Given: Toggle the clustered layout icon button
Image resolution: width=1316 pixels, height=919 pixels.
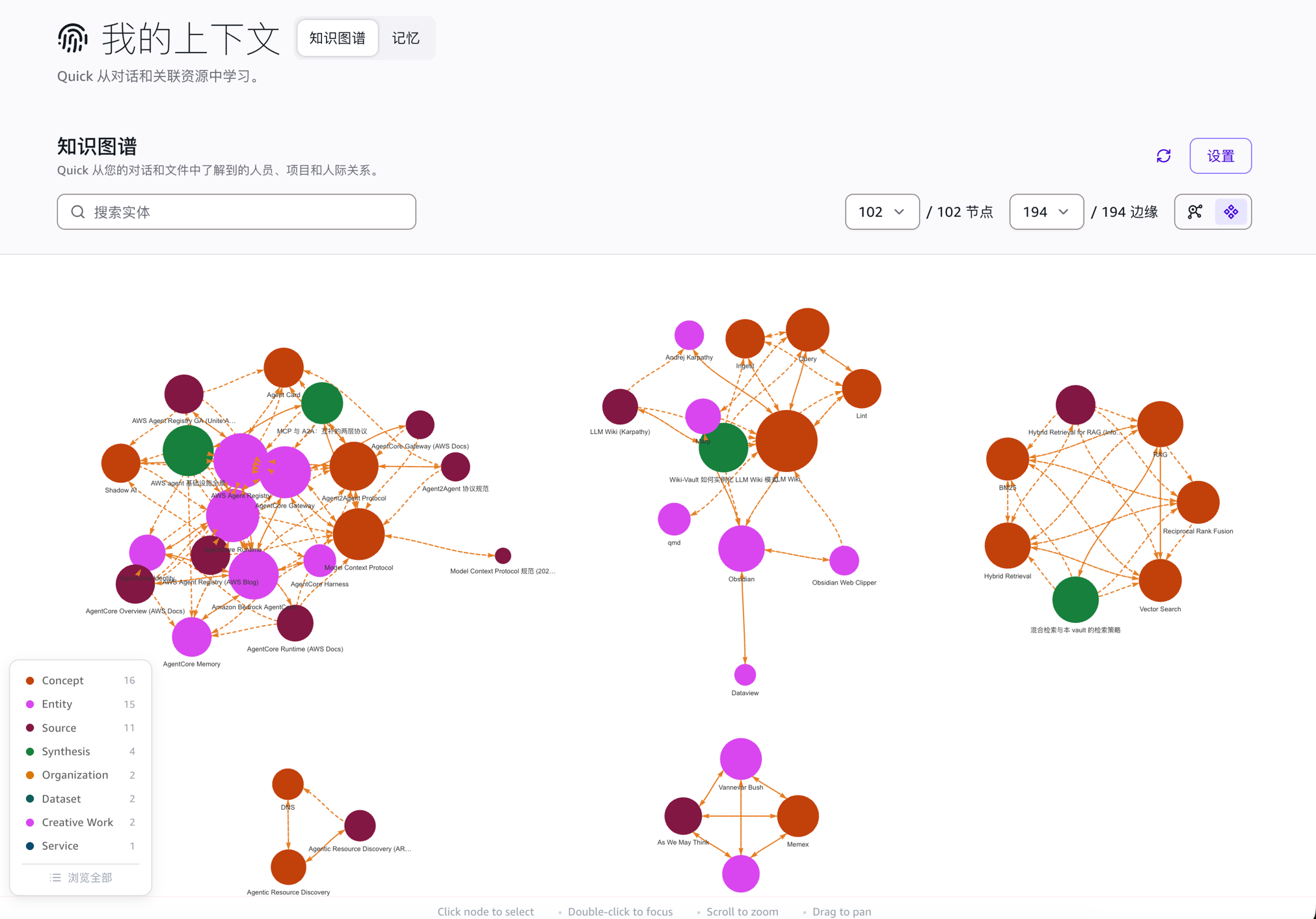Looking at the screenshot, I should (1231, 212).
